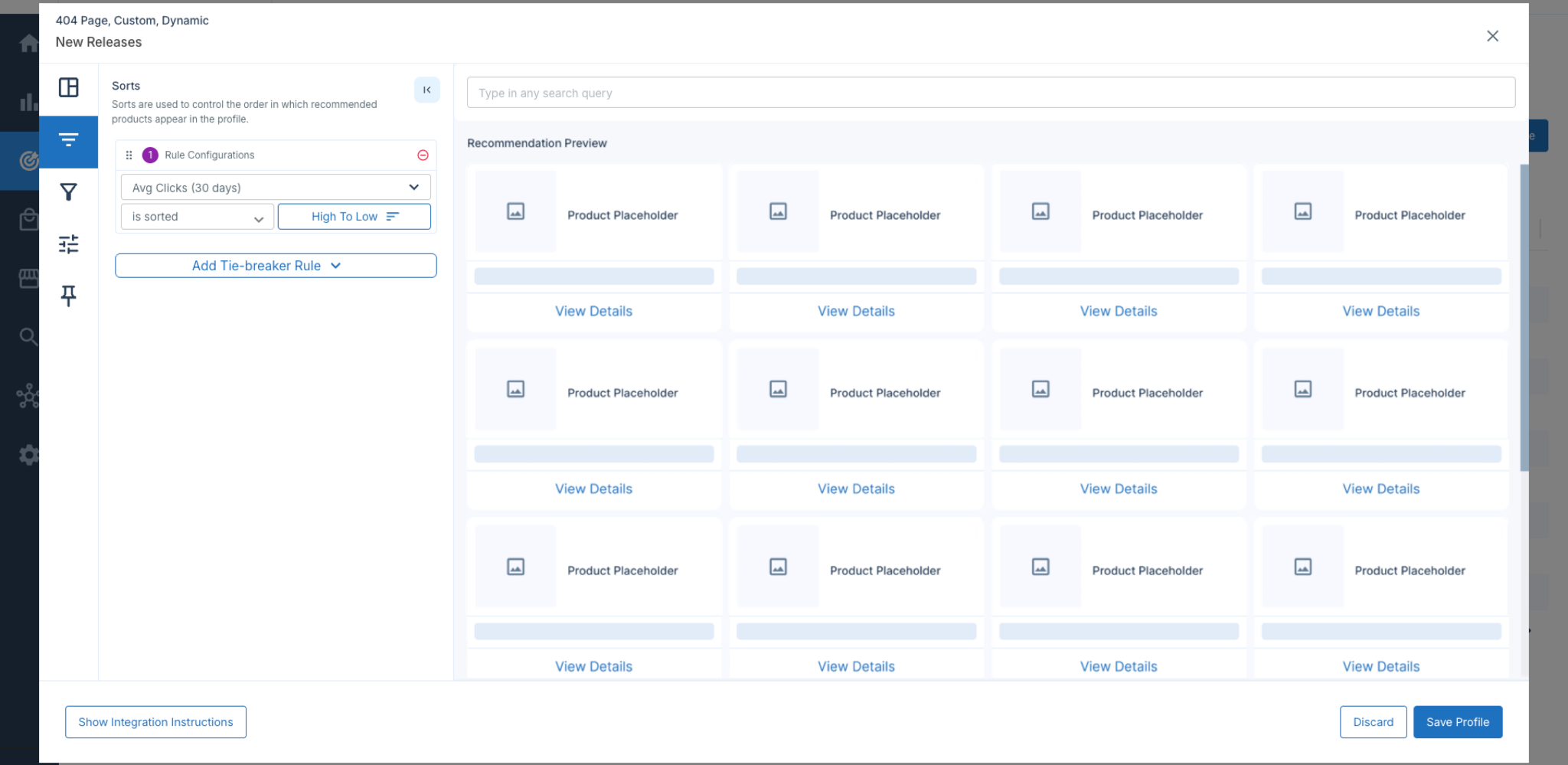The image size is (1568, 765).
Task: Grab the rule drag handle
Action: tap(129, 155)
